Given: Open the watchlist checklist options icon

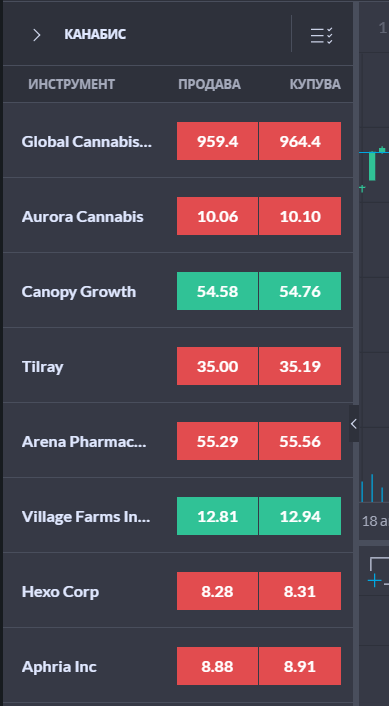Looking at the screenshot, I should point(321,35).
